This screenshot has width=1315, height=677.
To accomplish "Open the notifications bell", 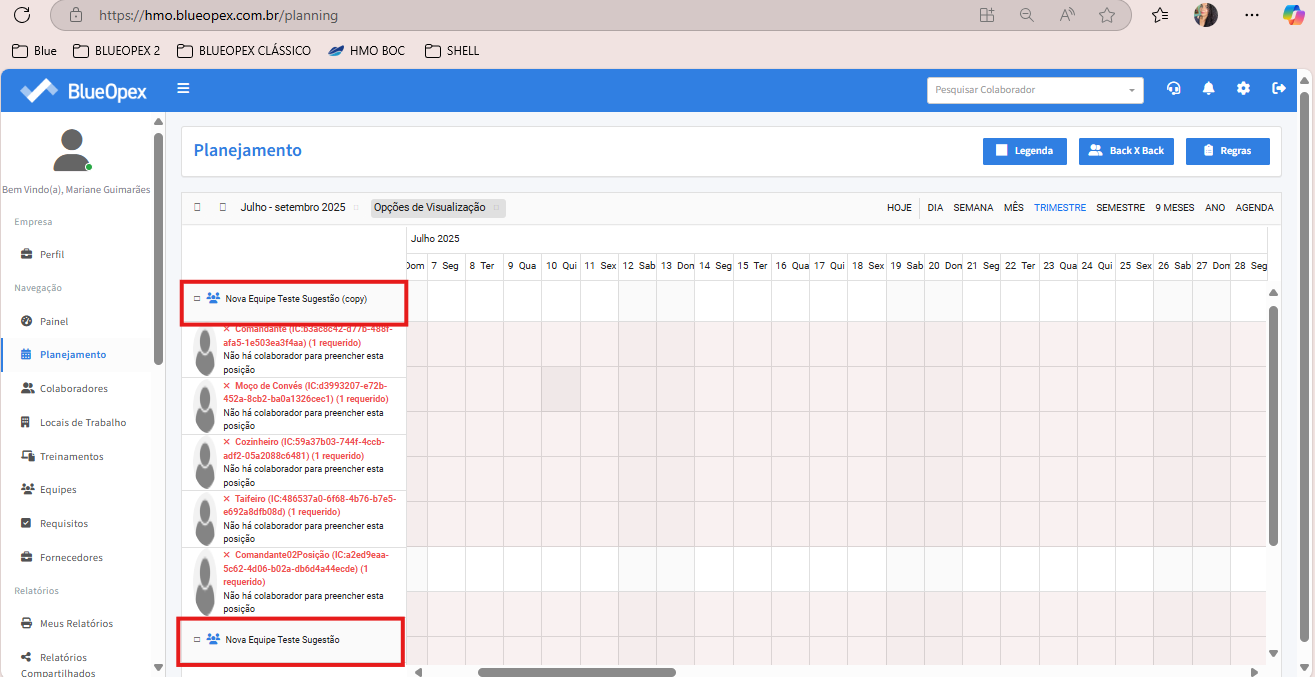I will 1208,89.
